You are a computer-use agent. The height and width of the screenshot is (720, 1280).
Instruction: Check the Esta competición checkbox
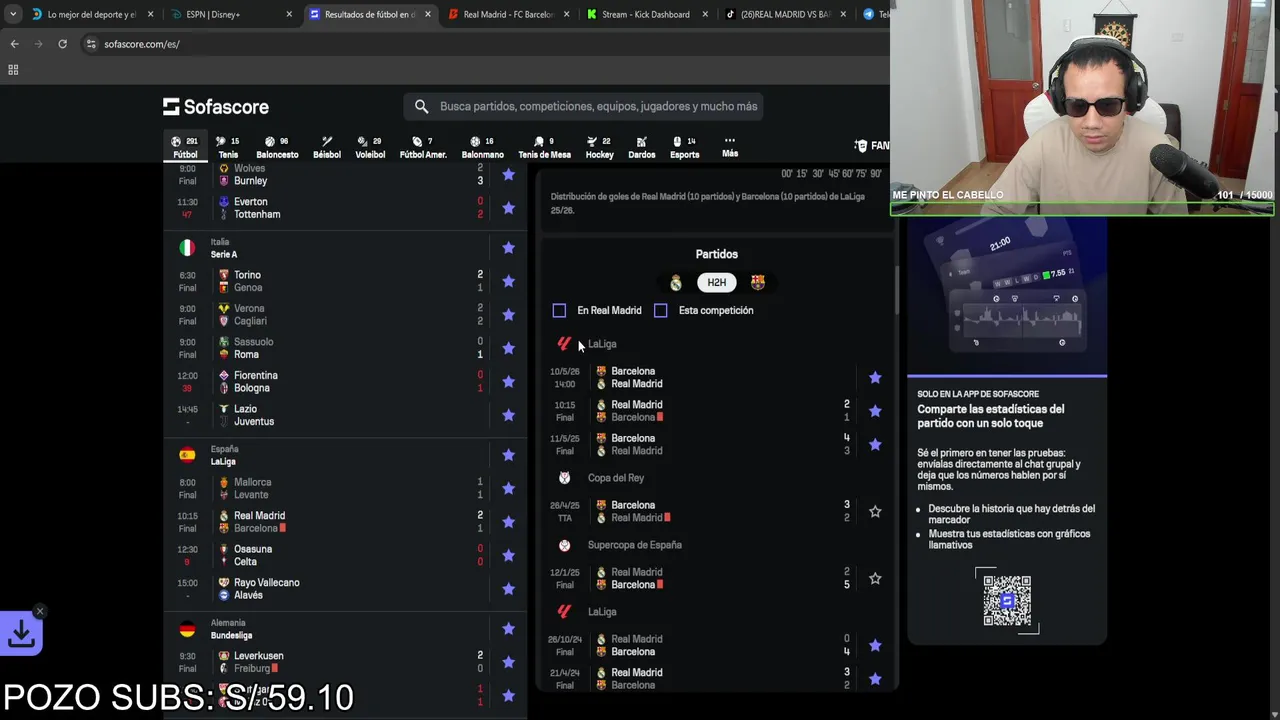coord(661,310)
